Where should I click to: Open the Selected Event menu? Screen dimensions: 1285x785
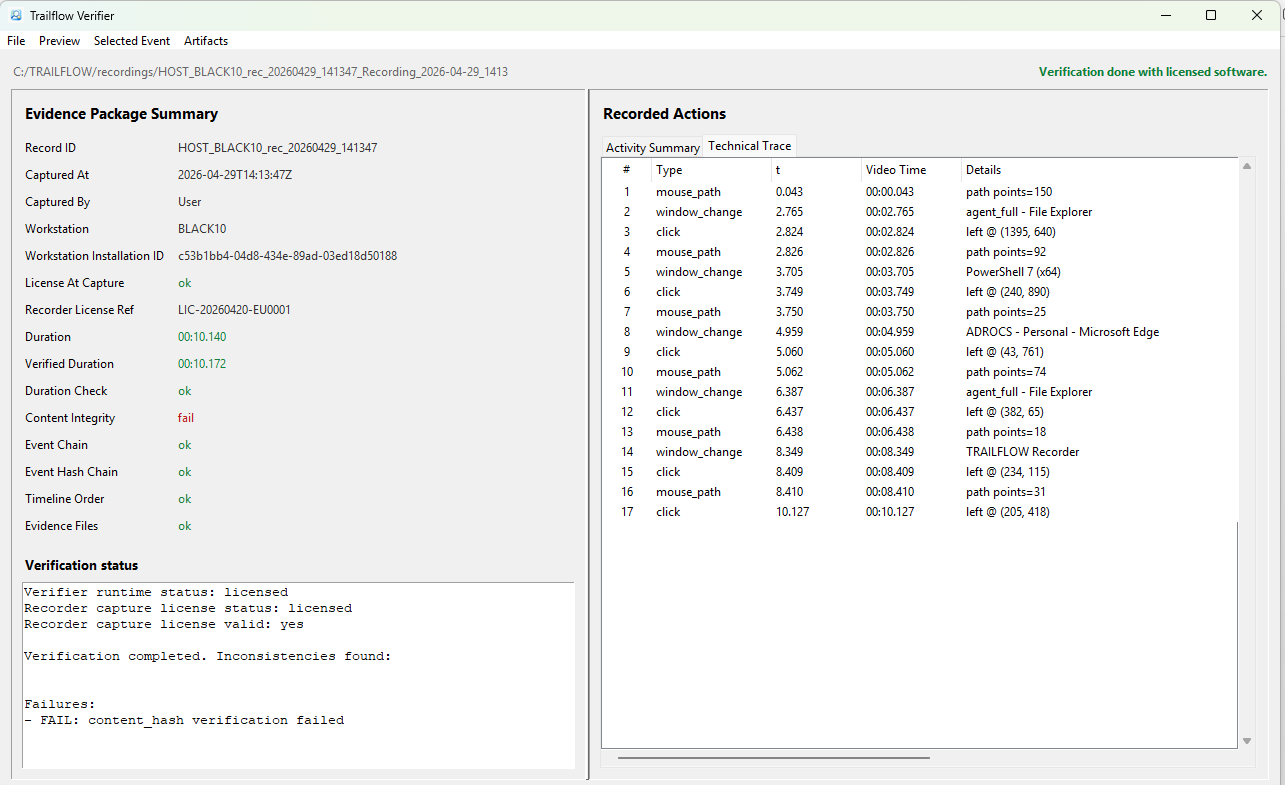pos(132,41)
